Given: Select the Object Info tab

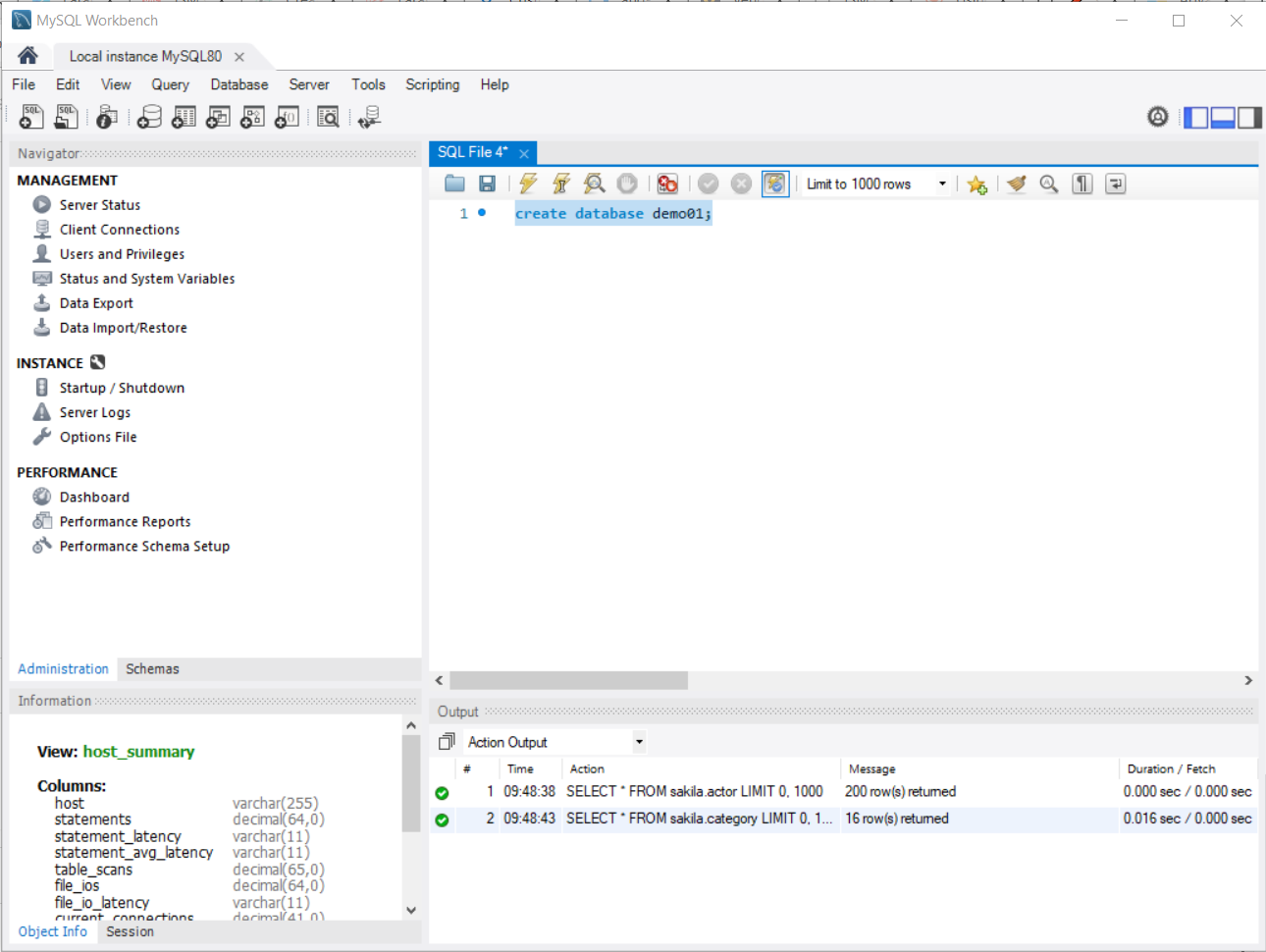Looking at the screenshot, I should (x=52, y=931).
